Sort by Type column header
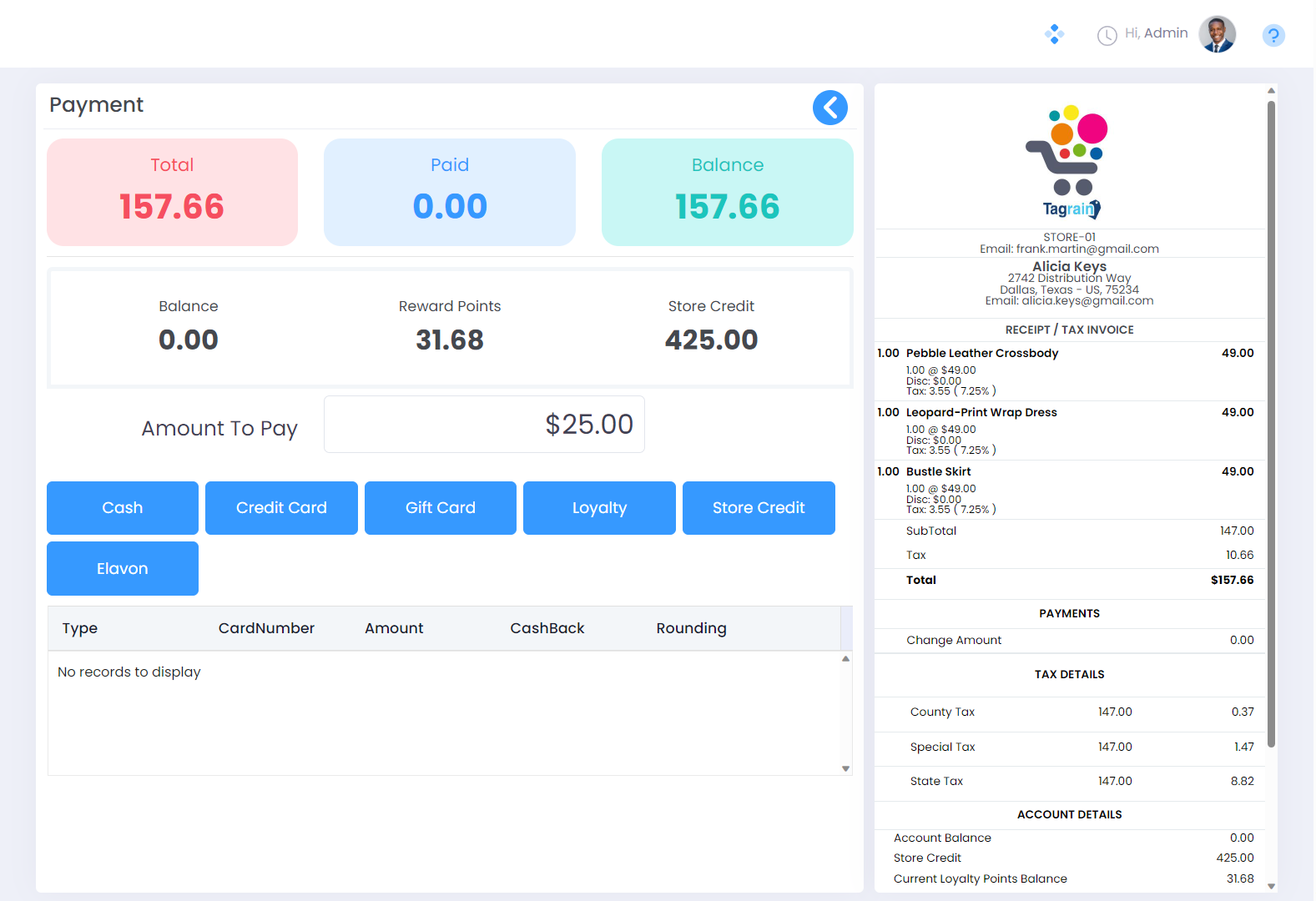1316x901 pixels. pyautogui.click(x=80, y=628)
